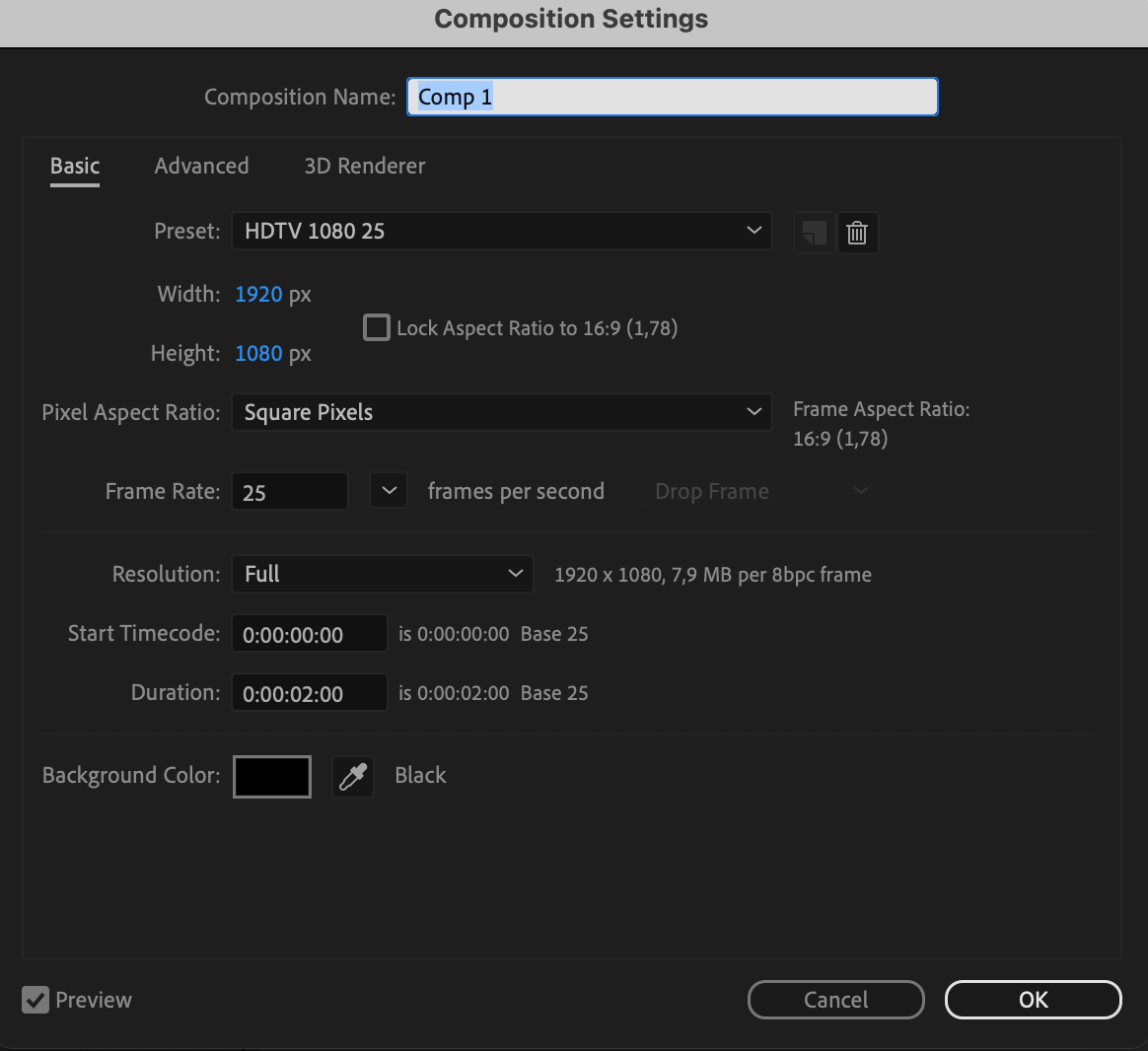Toggle the Preview checkbox off
This screenshot has height=1051, width=1148.
(36, 1000)
